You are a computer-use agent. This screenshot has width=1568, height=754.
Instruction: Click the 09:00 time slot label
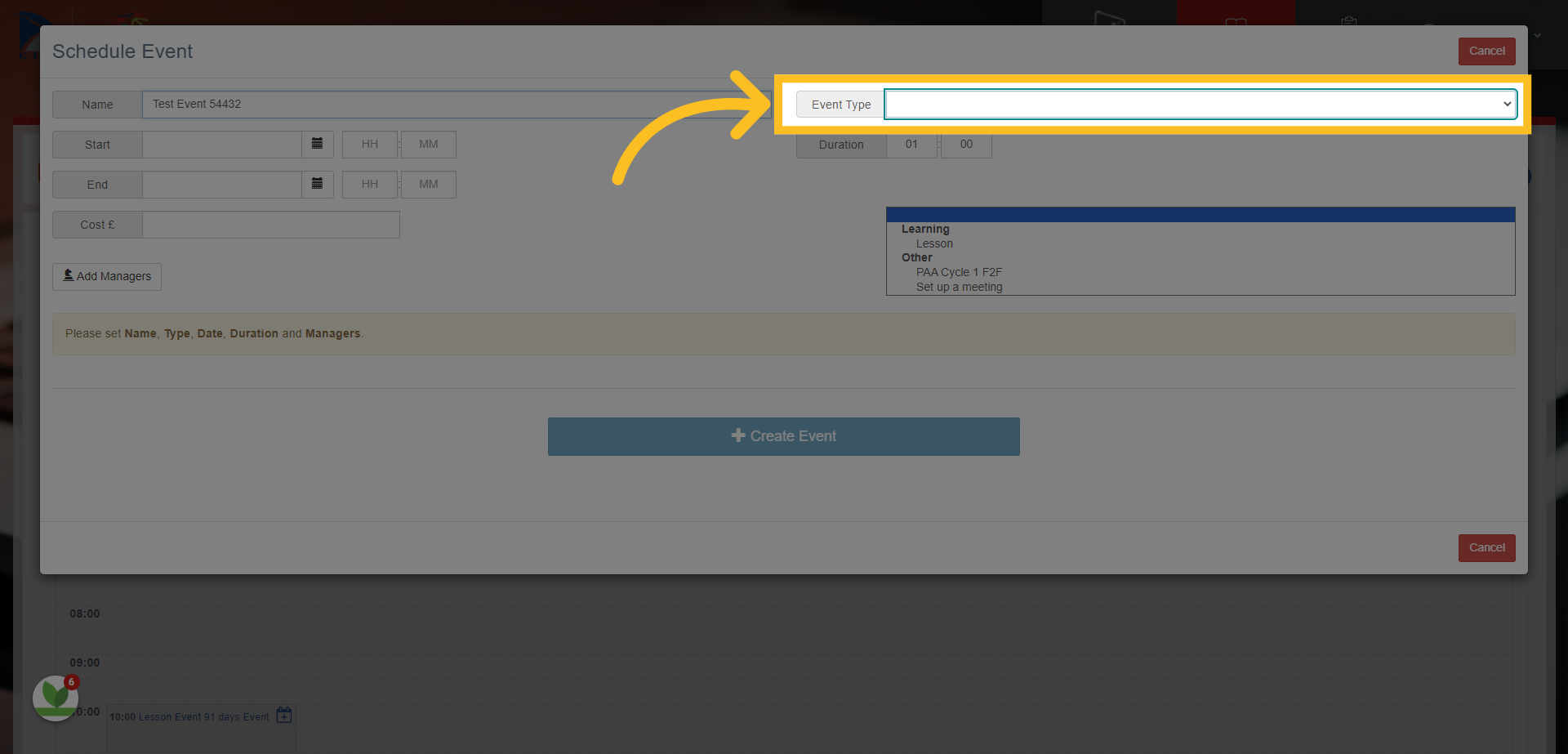click(84, 663)
